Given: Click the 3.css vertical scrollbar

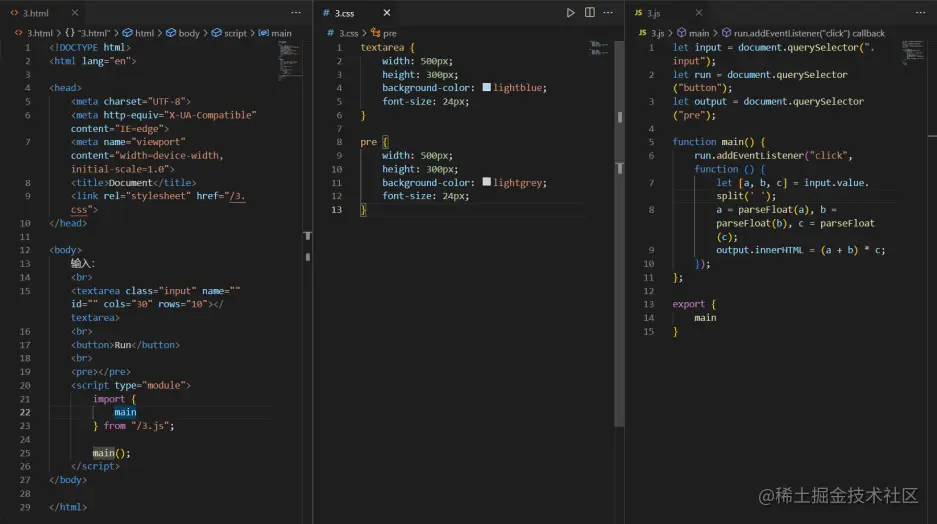Looking at the screenshot, I should pos(620,233).
